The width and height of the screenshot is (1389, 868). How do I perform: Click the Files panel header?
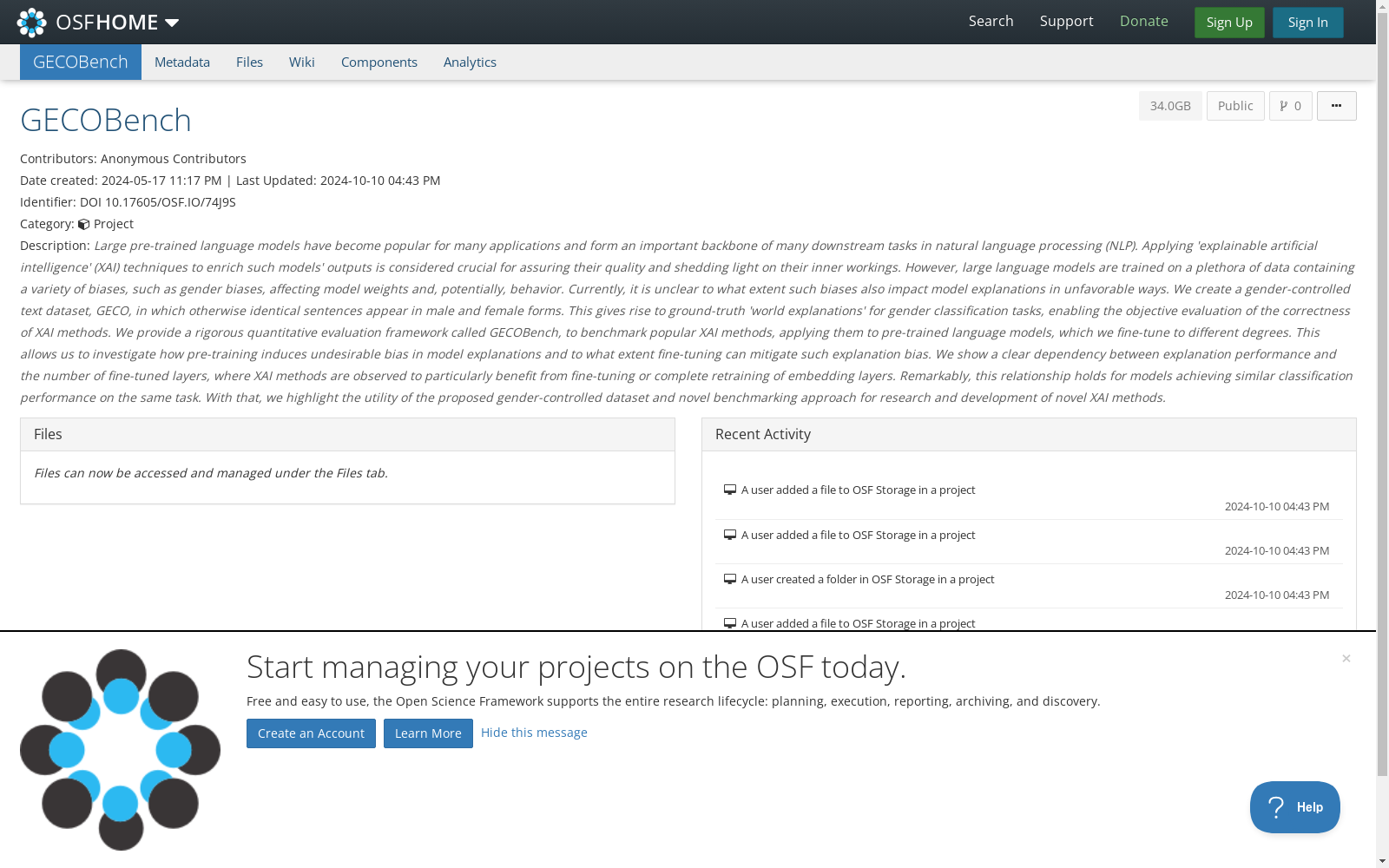347,435
